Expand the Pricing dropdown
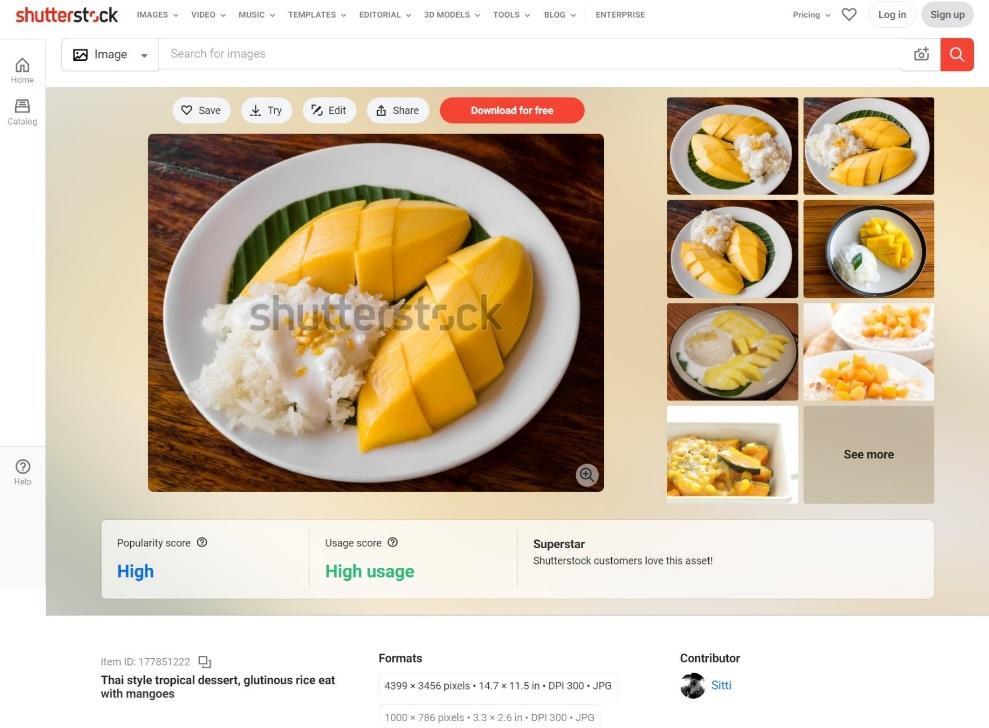989x728 pixels. (x=811, y=15)
